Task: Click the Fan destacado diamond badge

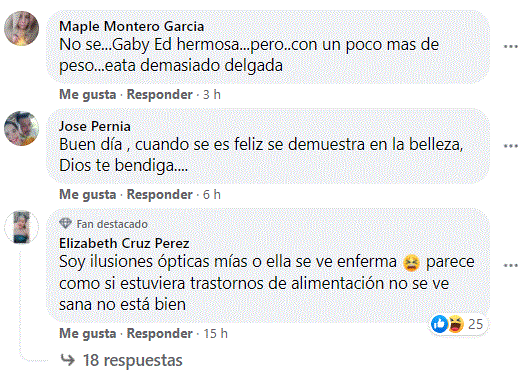Action: 65,224
